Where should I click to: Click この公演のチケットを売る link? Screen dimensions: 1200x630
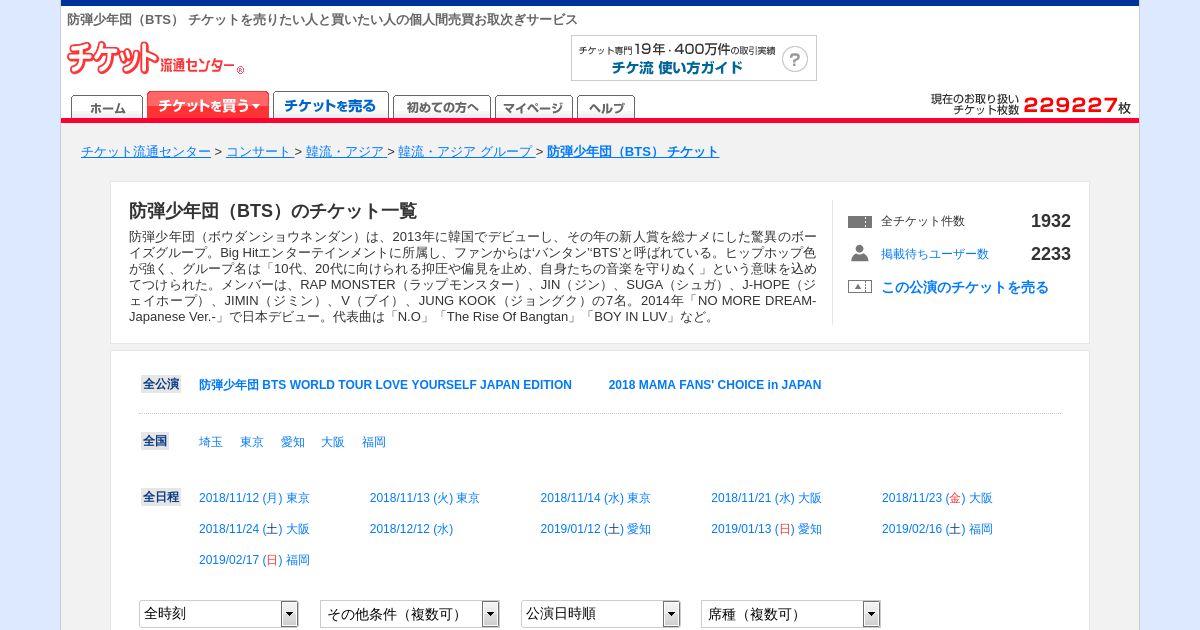point(965,287)
